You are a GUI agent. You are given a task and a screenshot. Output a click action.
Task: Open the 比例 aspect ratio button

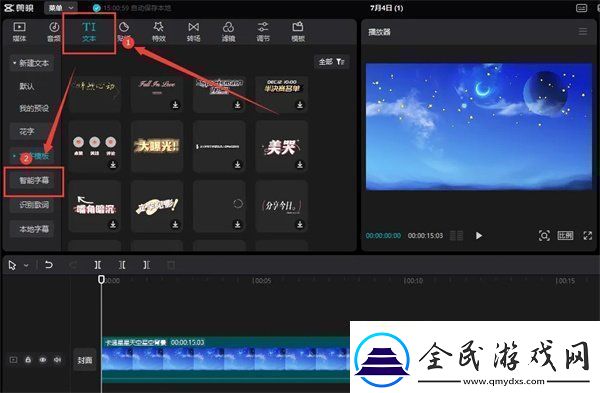tap(565, 235)
